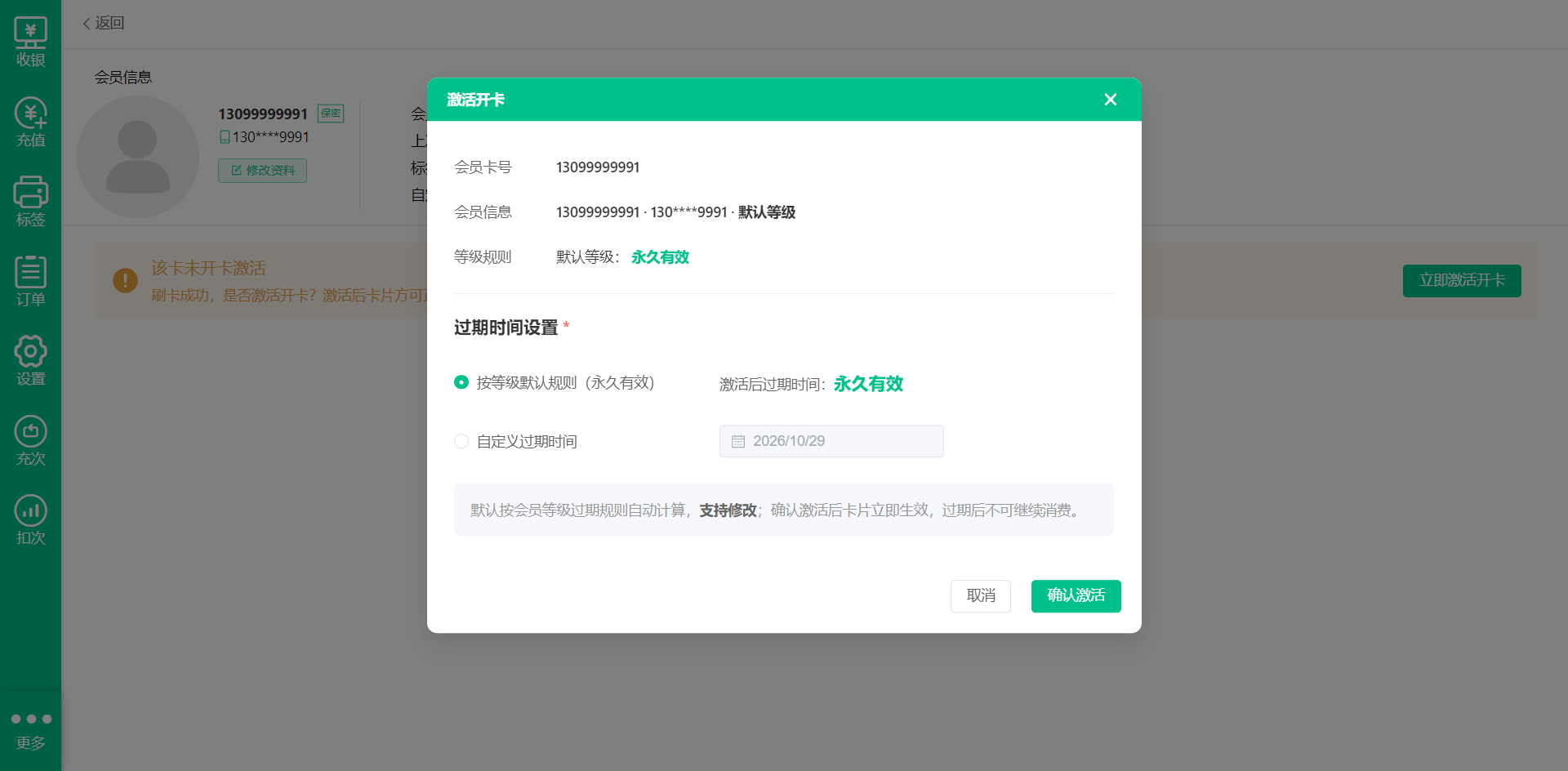
Task: Click the card number 13099999991 in dialog
Action: pos(598,167)
